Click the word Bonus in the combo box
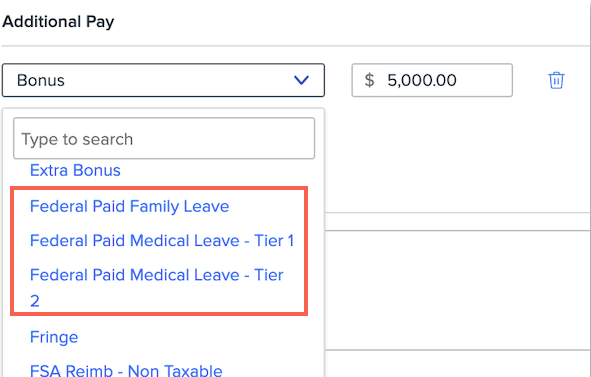 pos(41,80)
